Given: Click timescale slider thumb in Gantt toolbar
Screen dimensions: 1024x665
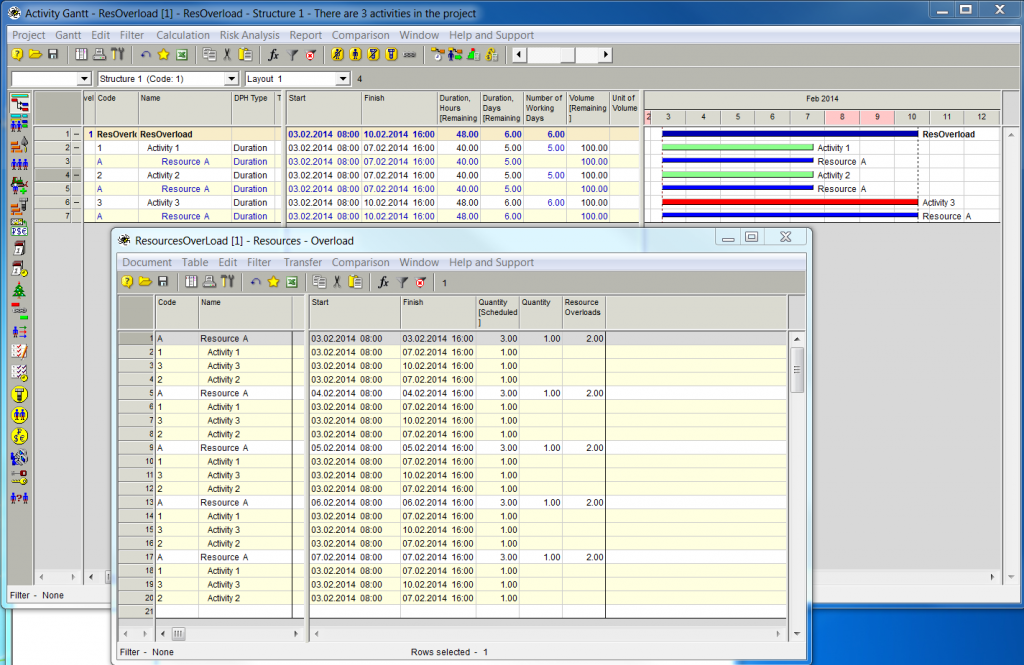Looking at the screenshot, I should coord(567,55).
